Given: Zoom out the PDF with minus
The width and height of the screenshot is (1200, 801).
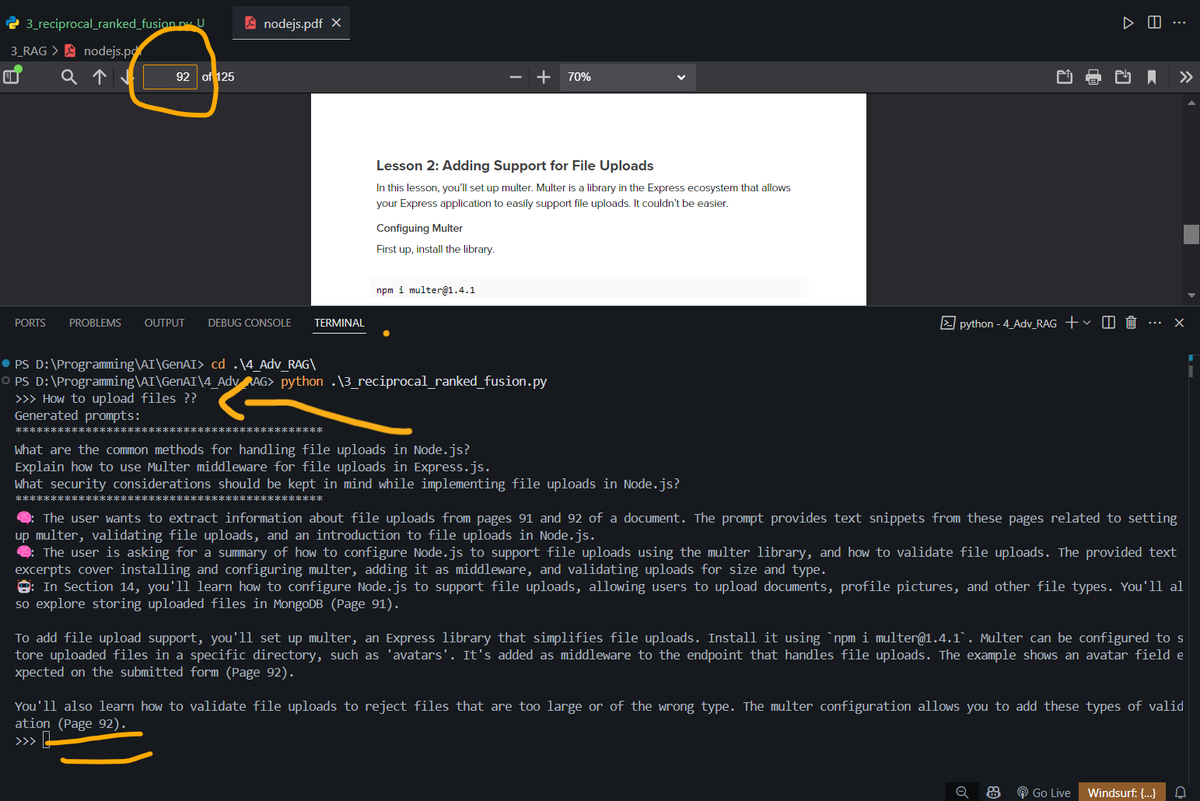Looking at the screenshot, I should pos(515,77).
